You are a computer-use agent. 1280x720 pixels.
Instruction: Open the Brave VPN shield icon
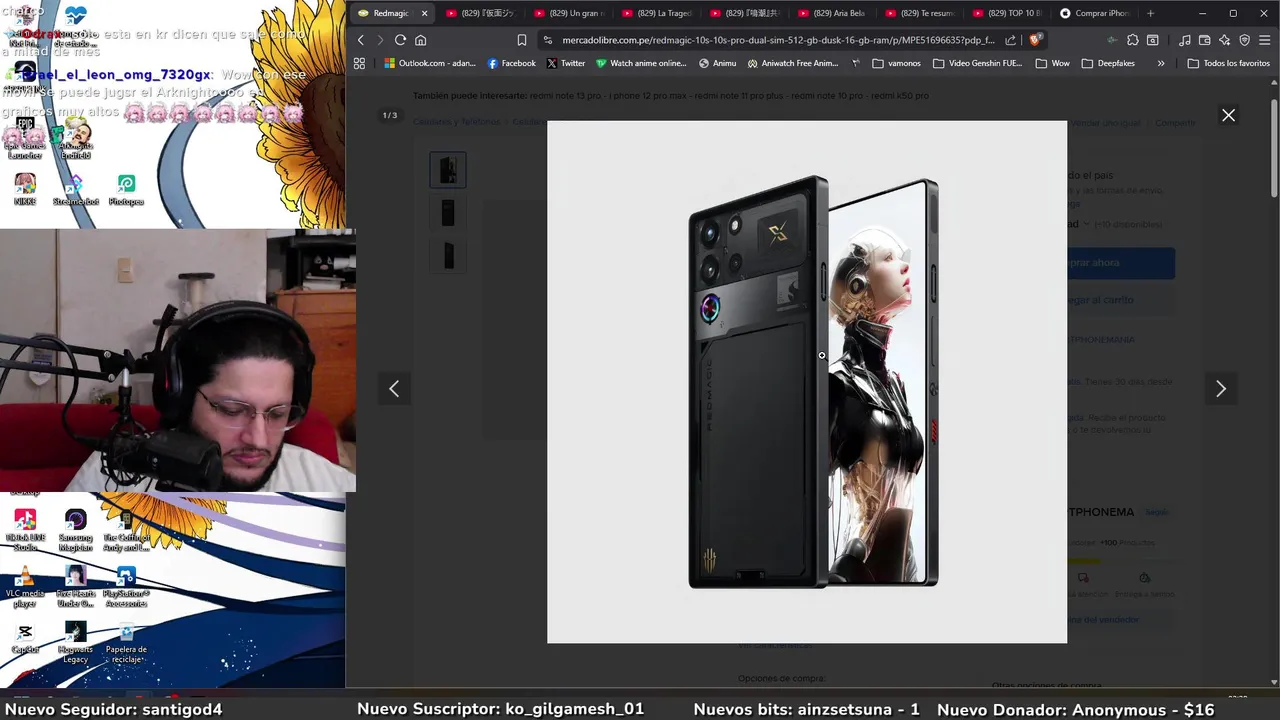coord(1244,40)
